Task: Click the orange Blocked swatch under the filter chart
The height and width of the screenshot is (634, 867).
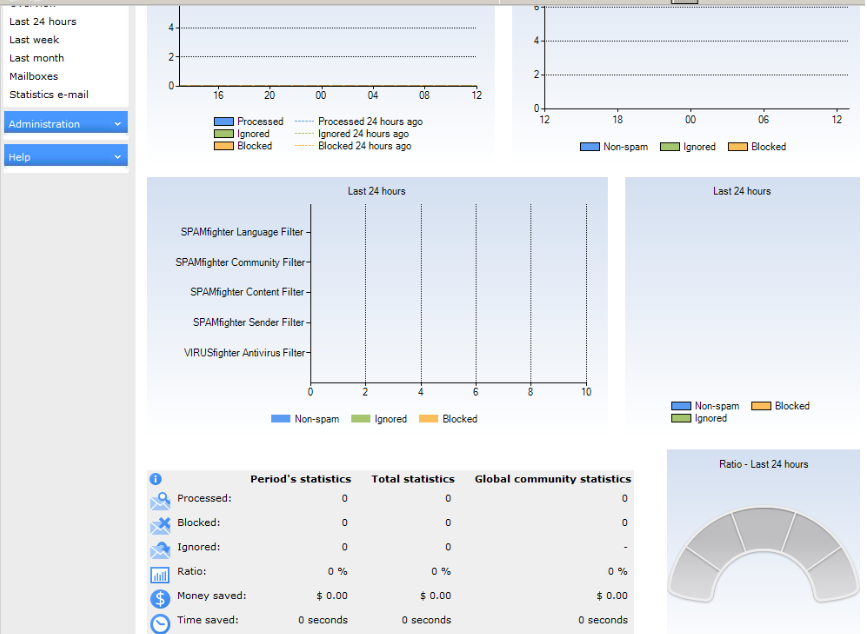Action: 428,419
